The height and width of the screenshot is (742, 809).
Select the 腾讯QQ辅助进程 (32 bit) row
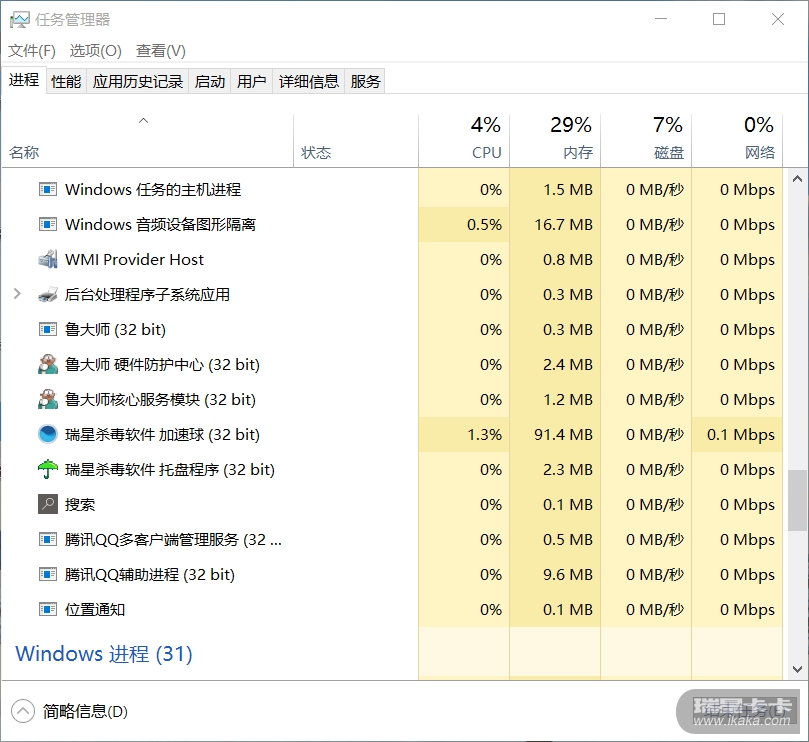tap(392, 574)
